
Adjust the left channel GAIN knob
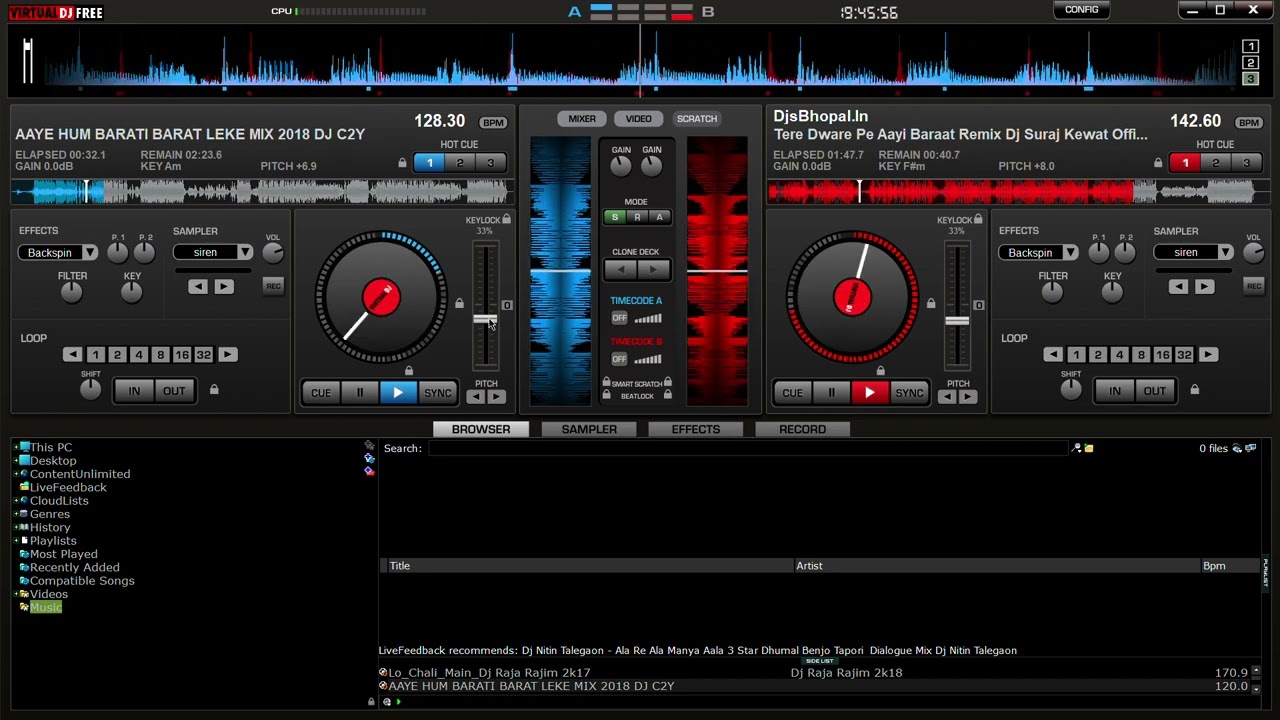621,167
